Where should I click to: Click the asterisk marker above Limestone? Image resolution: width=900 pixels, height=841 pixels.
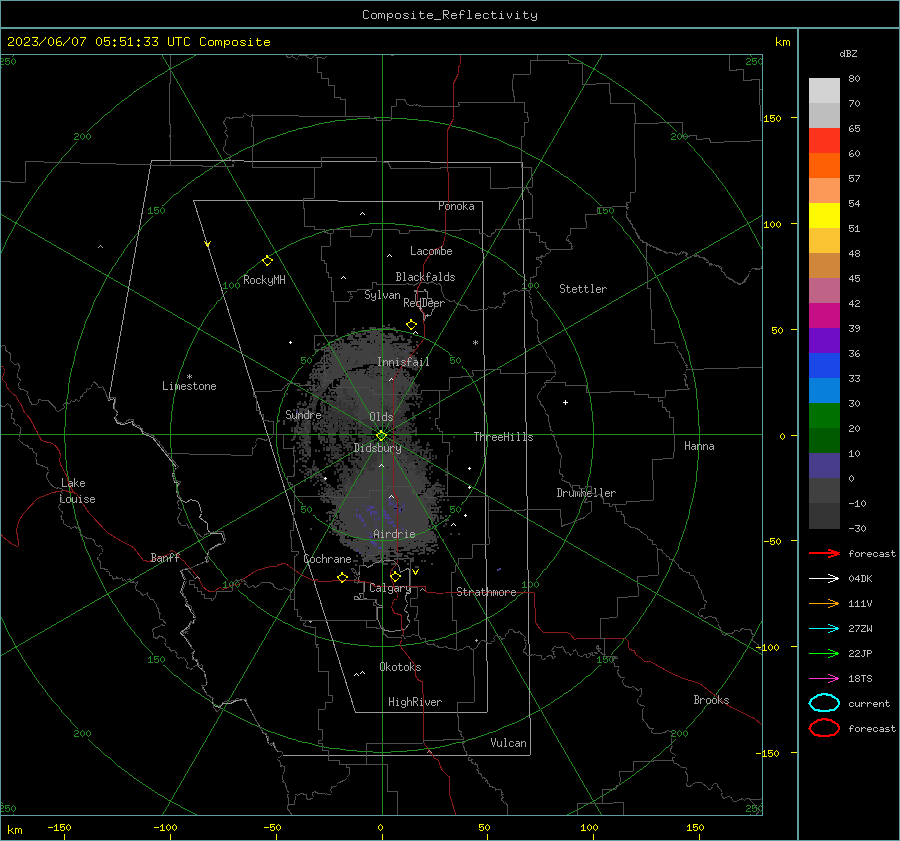(189, 377)
